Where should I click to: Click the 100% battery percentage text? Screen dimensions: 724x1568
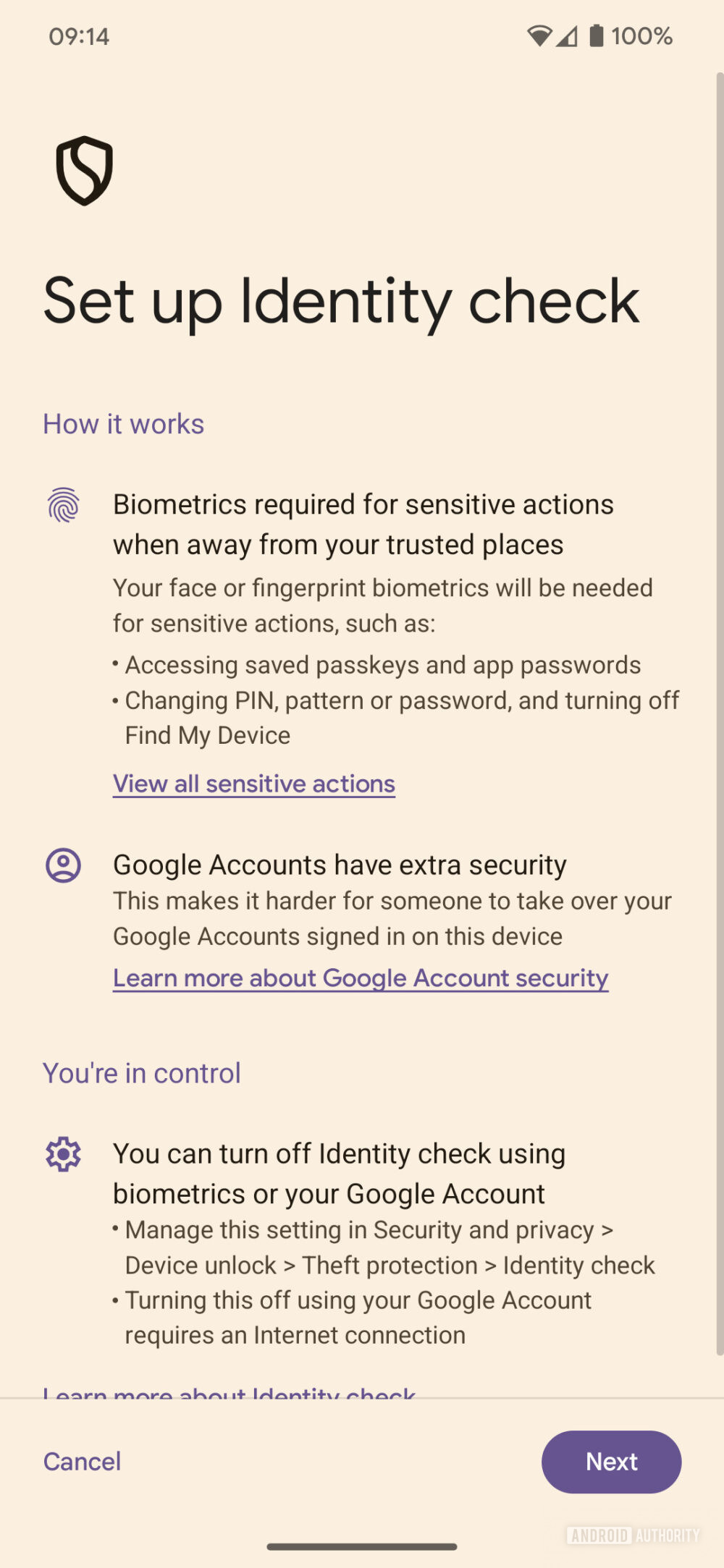(x=641, y=36)
